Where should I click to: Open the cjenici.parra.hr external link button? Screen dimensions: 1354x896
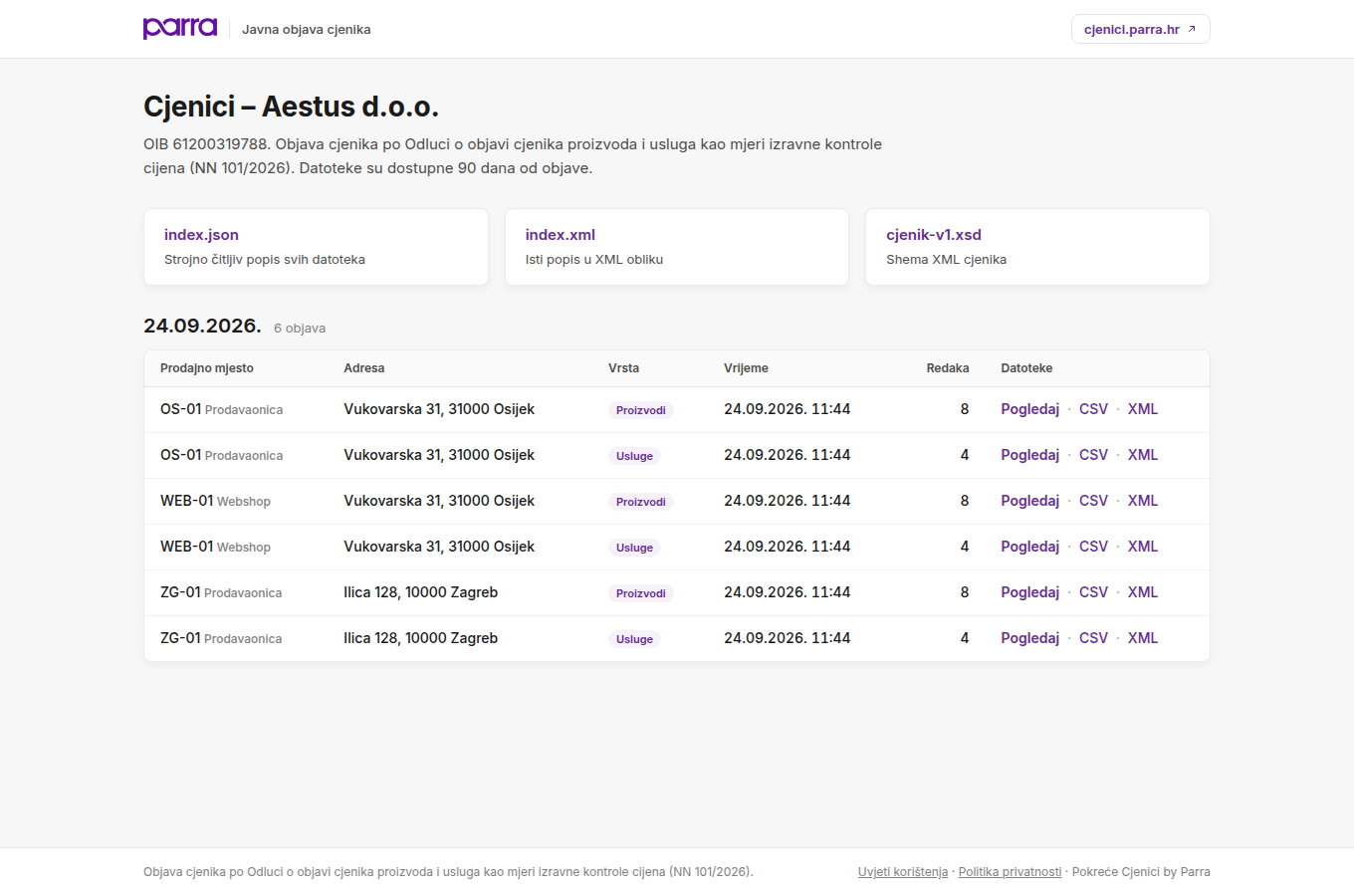click(1141, 29)
